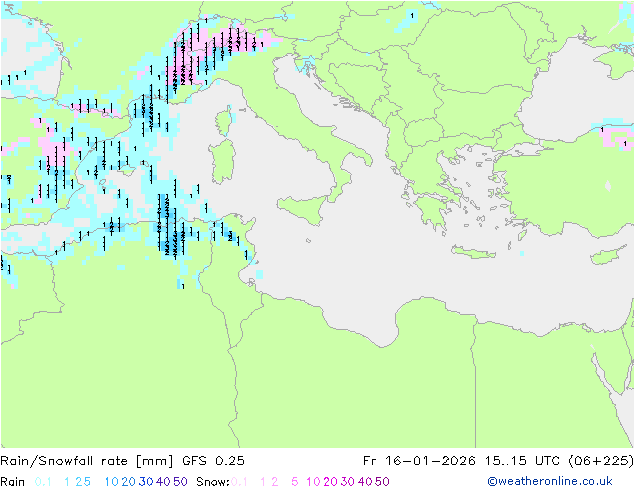This screenshot has width=634, height=490.
Task: Click the island of Corsica on the map
Action: [x=225, y=121]
